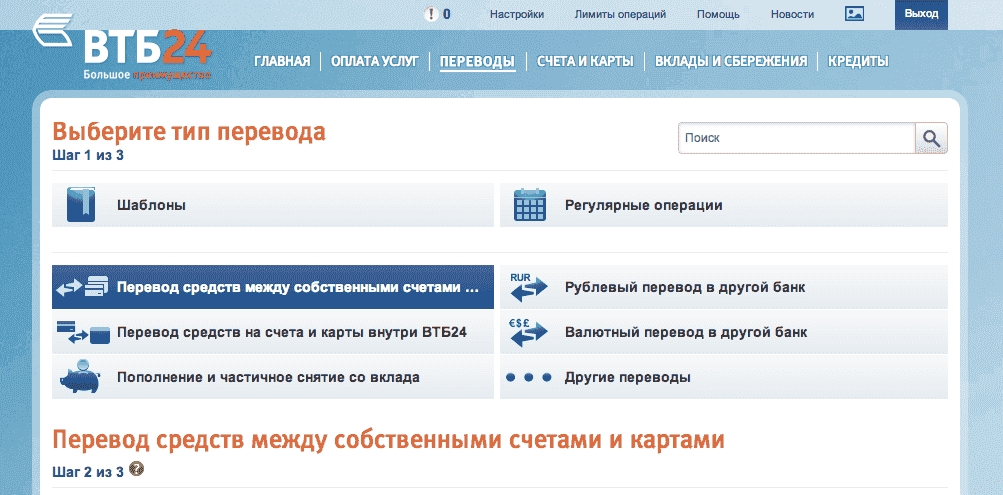
Task: Open the picture icon in top bar
Action: pos(854,14)
